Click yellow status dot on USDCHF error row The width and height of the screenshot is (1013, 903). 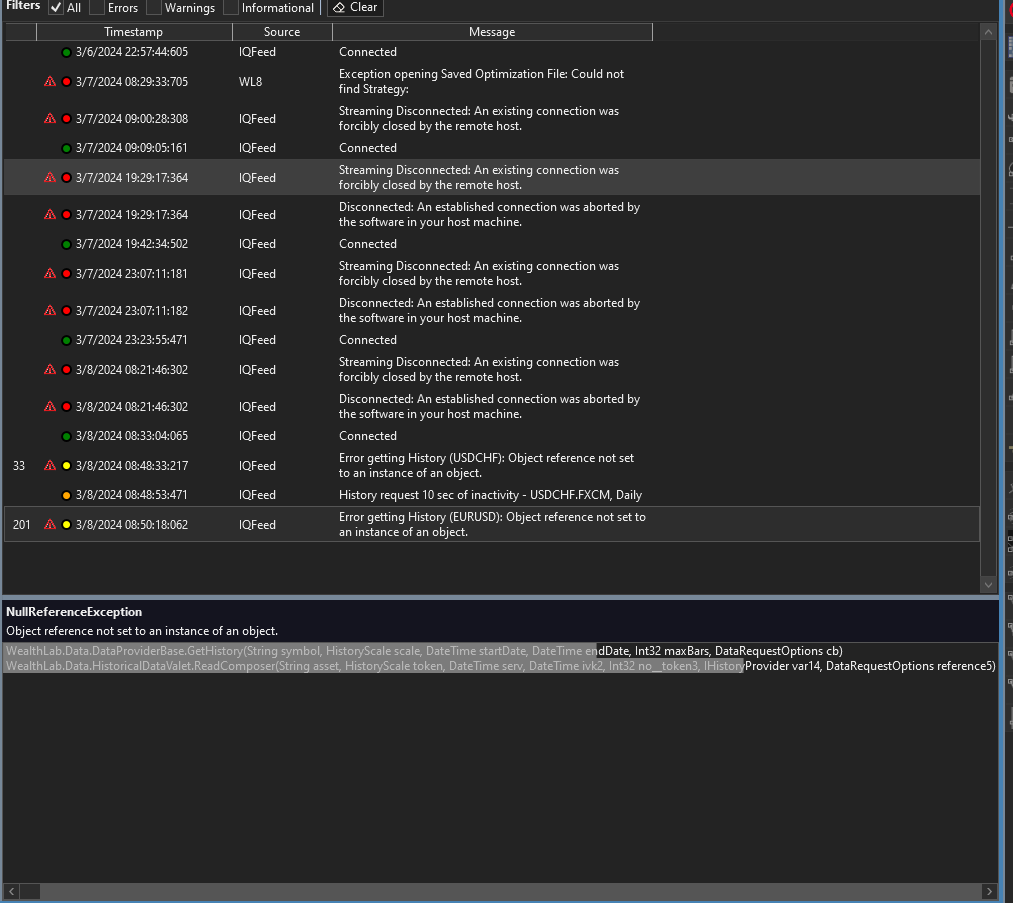click(66, 466)
